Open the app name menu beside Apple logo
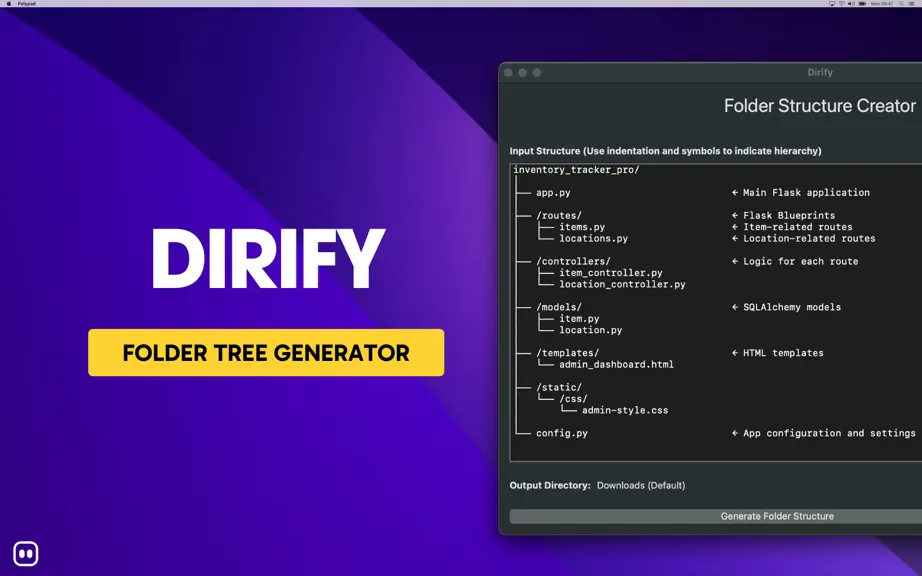 pos(26,4)
